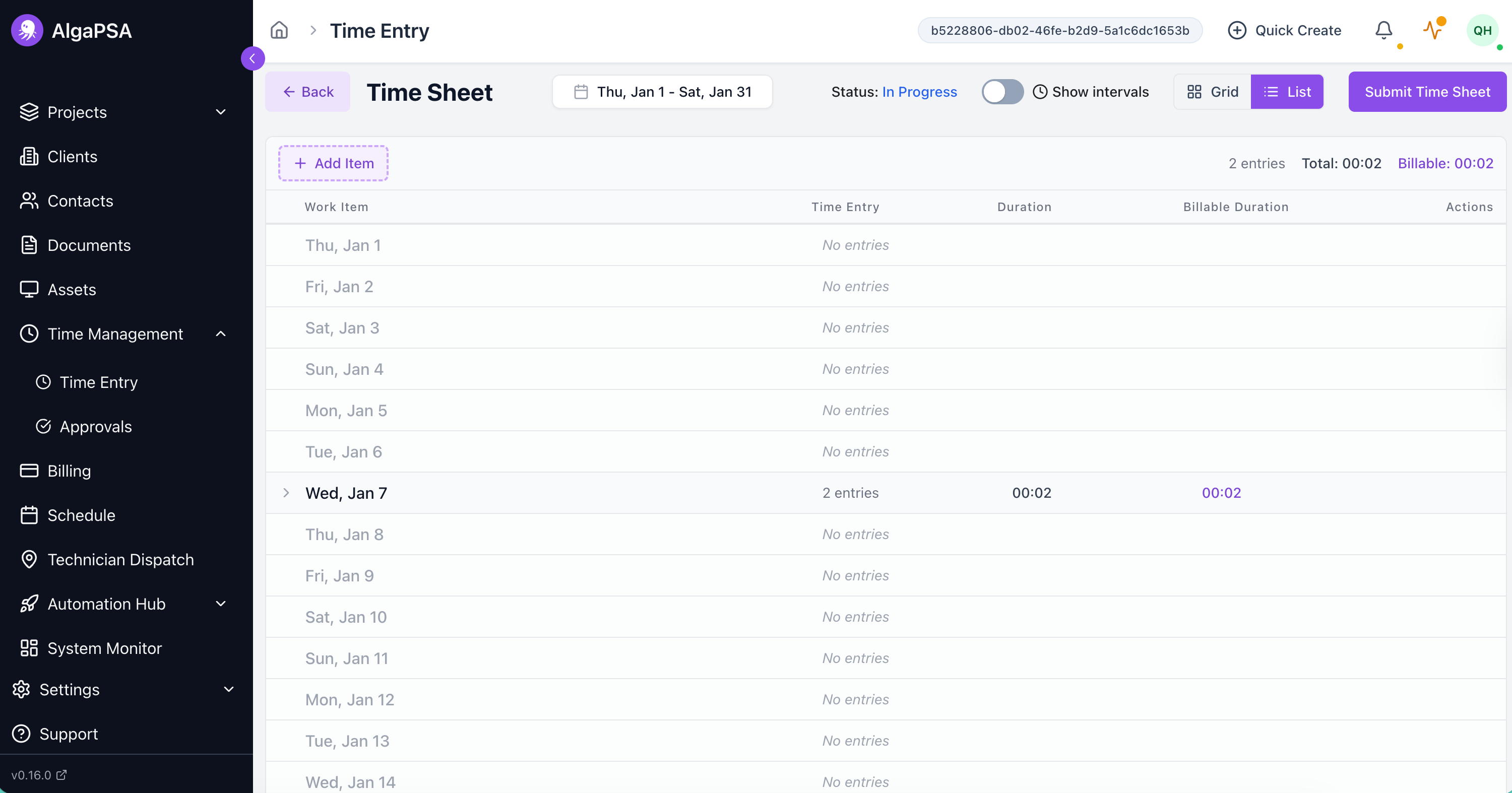Screen dimensions: 1512x793
Task: Click the Automation Hub rocket icon
Action: click(29, 604)
